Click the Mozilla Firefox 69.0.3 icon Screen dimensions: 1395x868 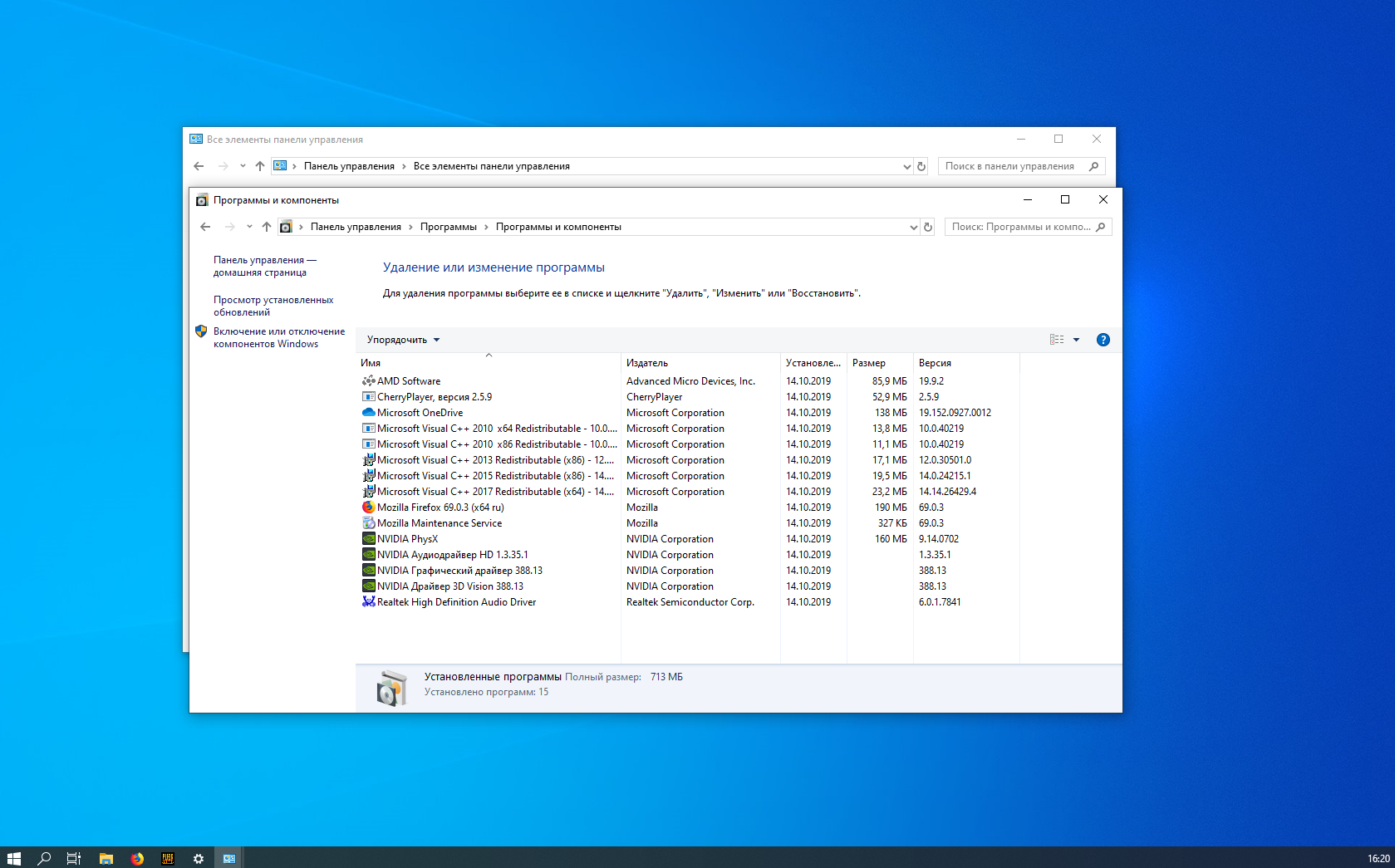[368, 508]
